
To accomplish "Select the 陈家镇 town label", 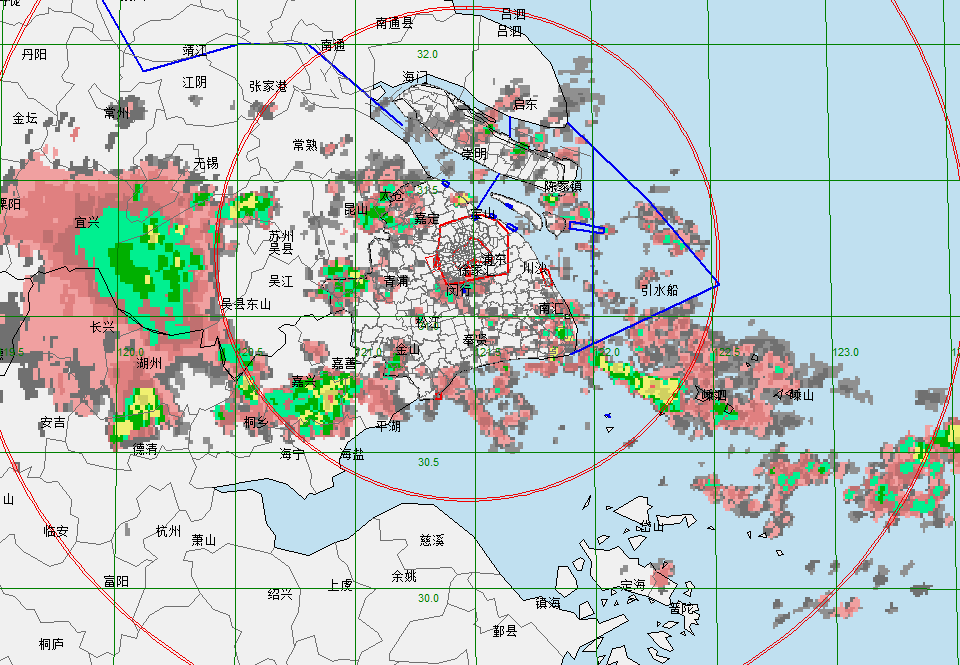I will [562, 186].
